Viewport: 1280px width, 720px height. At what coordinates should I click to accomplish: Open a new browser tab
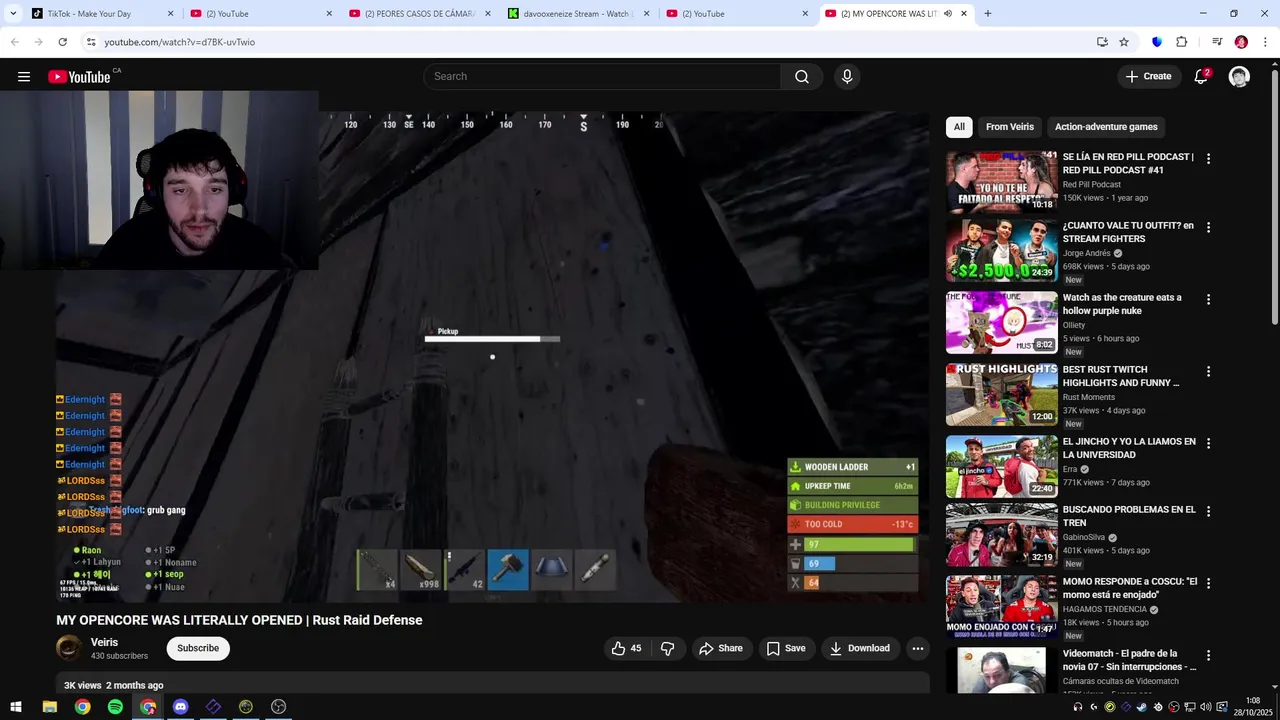coord(988,14)
